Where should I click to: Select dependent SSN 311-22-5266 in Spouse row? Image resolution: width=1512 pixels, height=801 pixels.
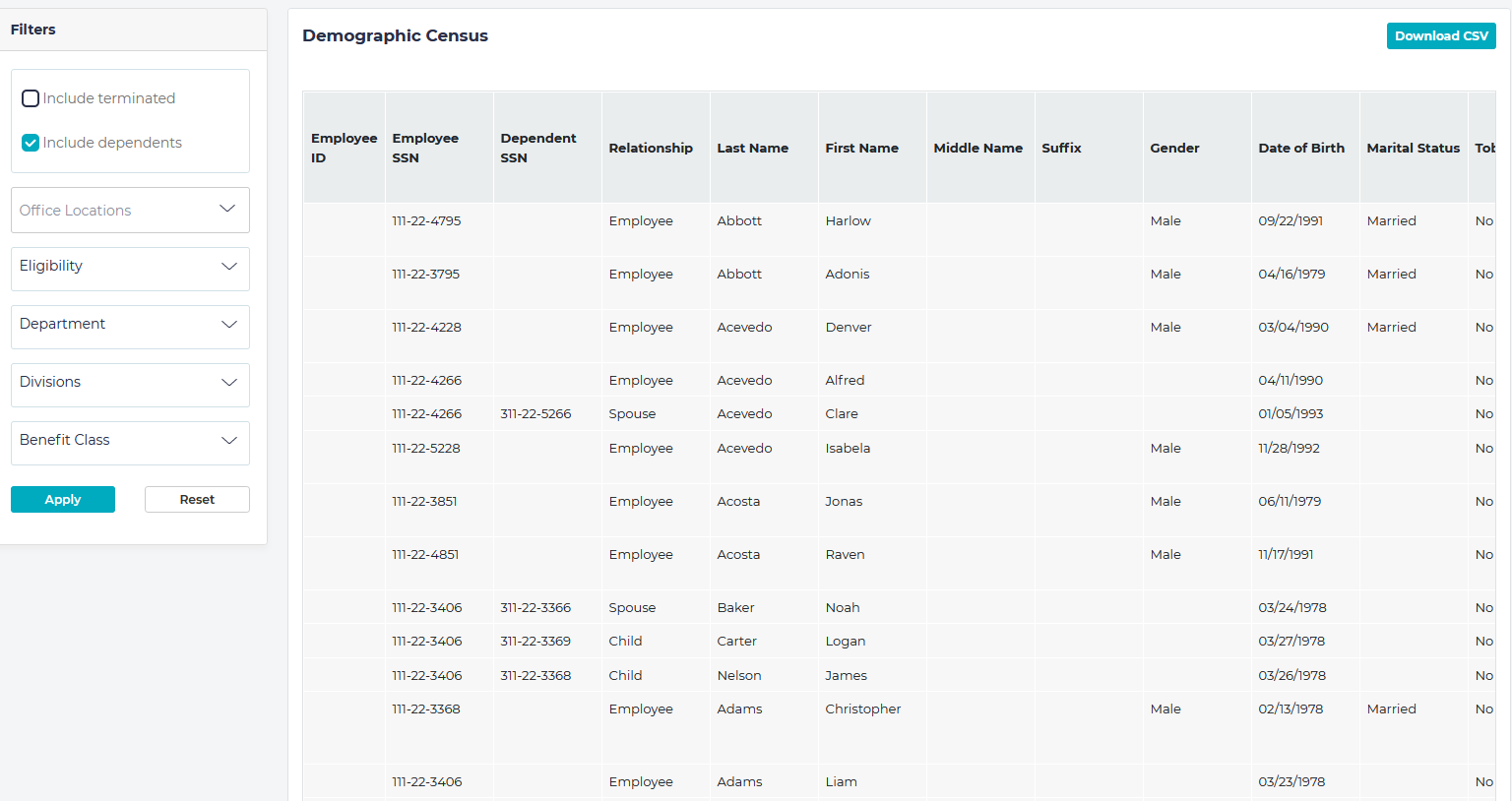point(535,413)
